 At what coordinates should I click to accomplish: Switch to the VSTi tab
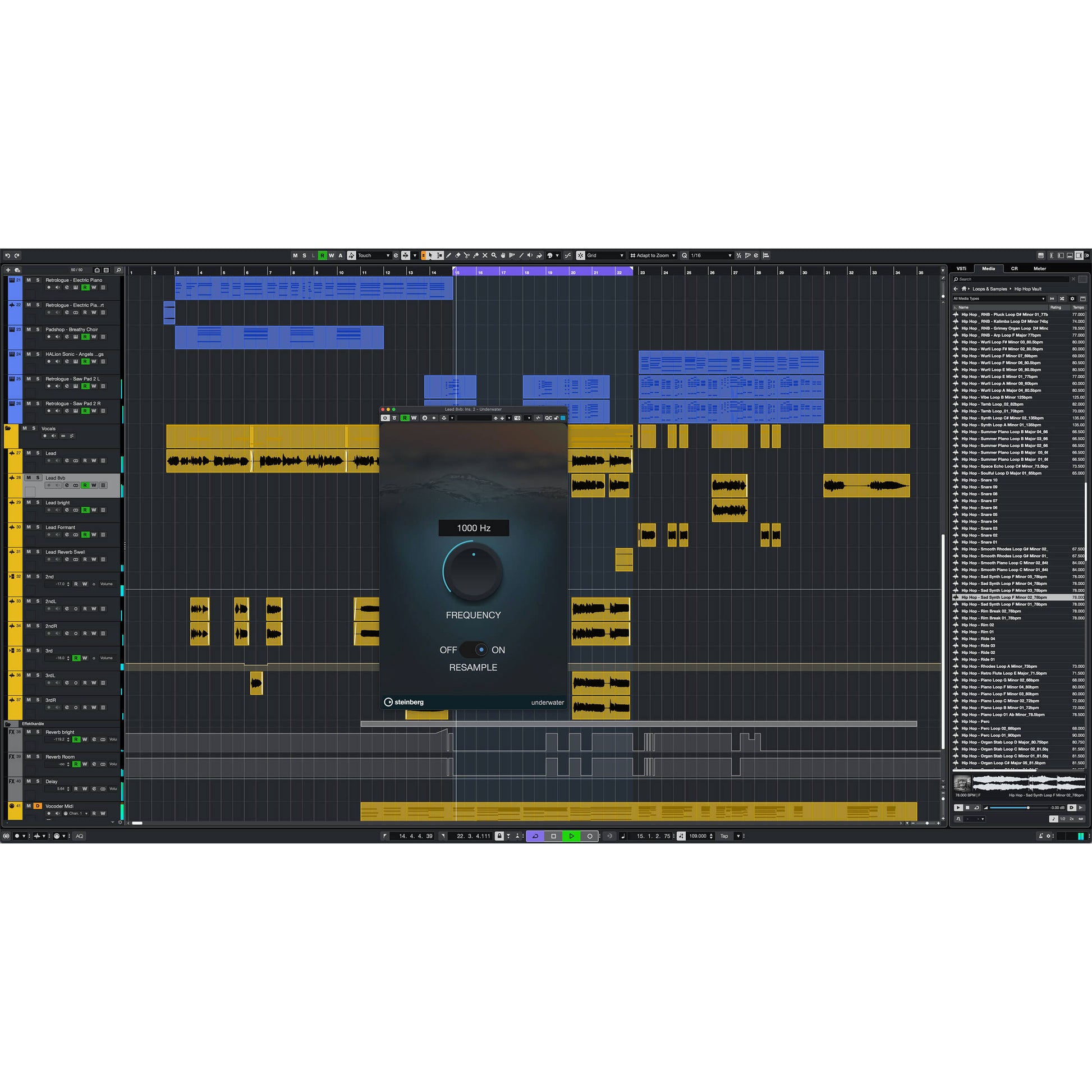pyautogui.click(x=961, y=268)
